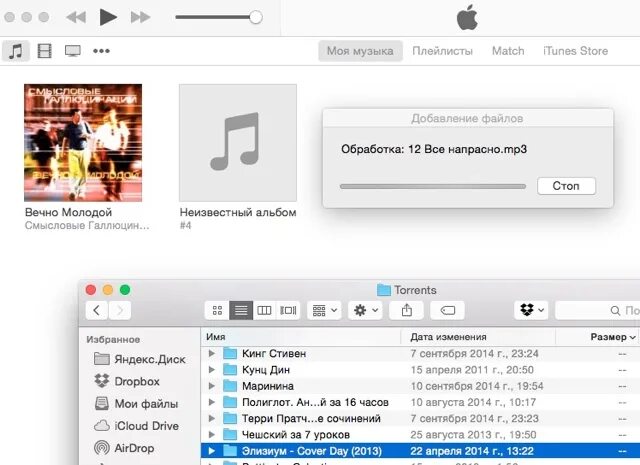Click the Finder edit tags button
640x465 pixels.
click(x=447, y=311)
